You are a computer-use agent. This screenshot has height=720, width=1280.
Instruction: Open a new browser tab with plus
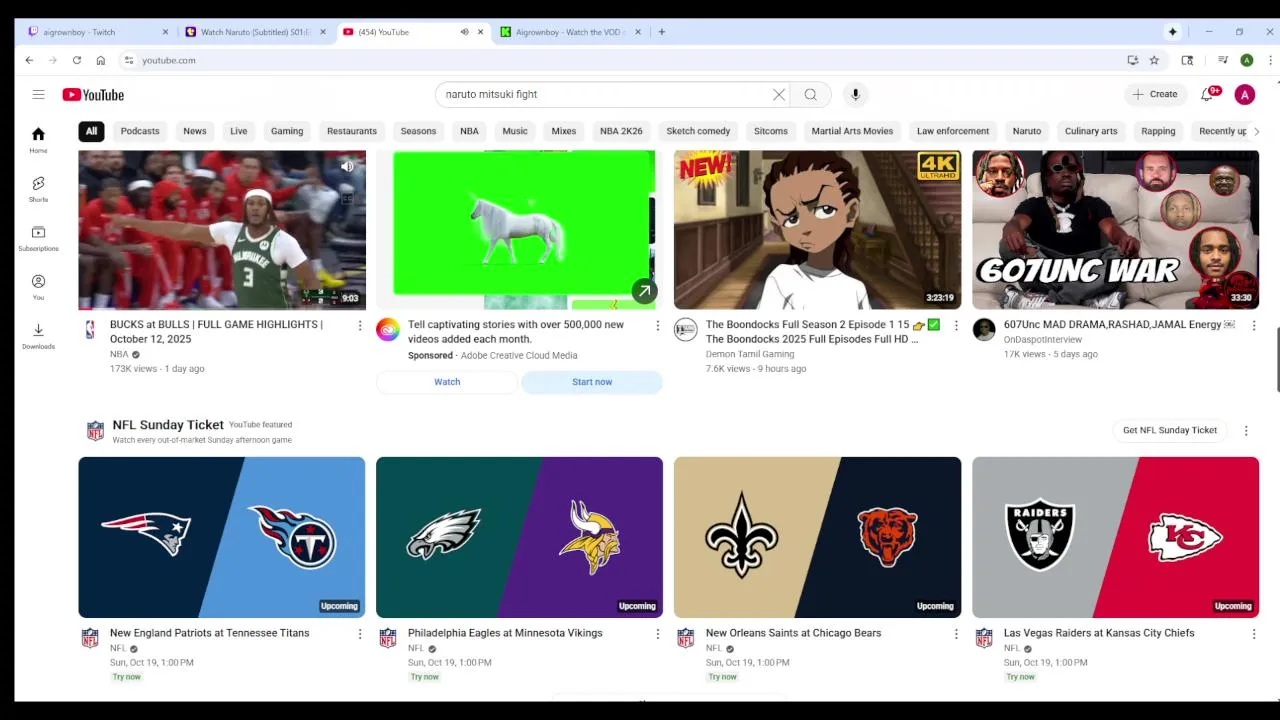[661, 32]
